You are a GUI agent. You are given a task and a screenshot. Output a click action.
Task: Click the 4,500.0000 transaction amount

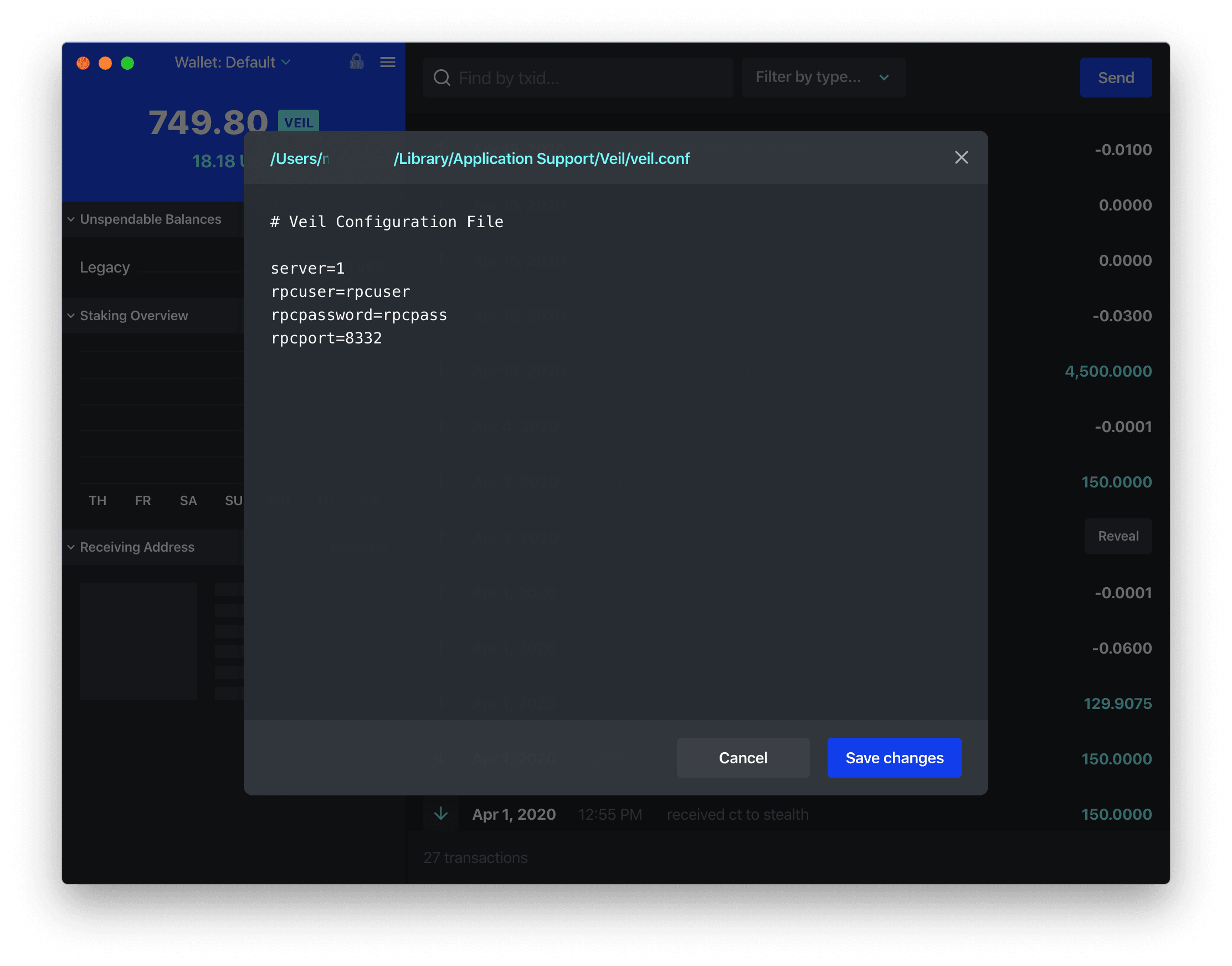pos(1108,371)
